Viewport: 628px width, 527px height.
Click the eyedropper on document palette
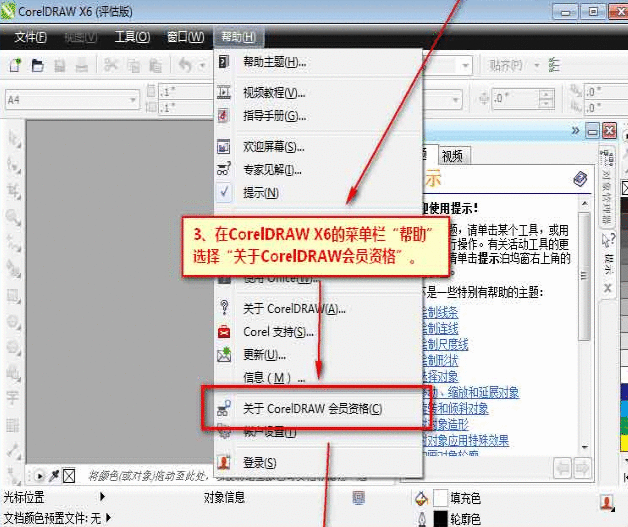coord(54,476)
